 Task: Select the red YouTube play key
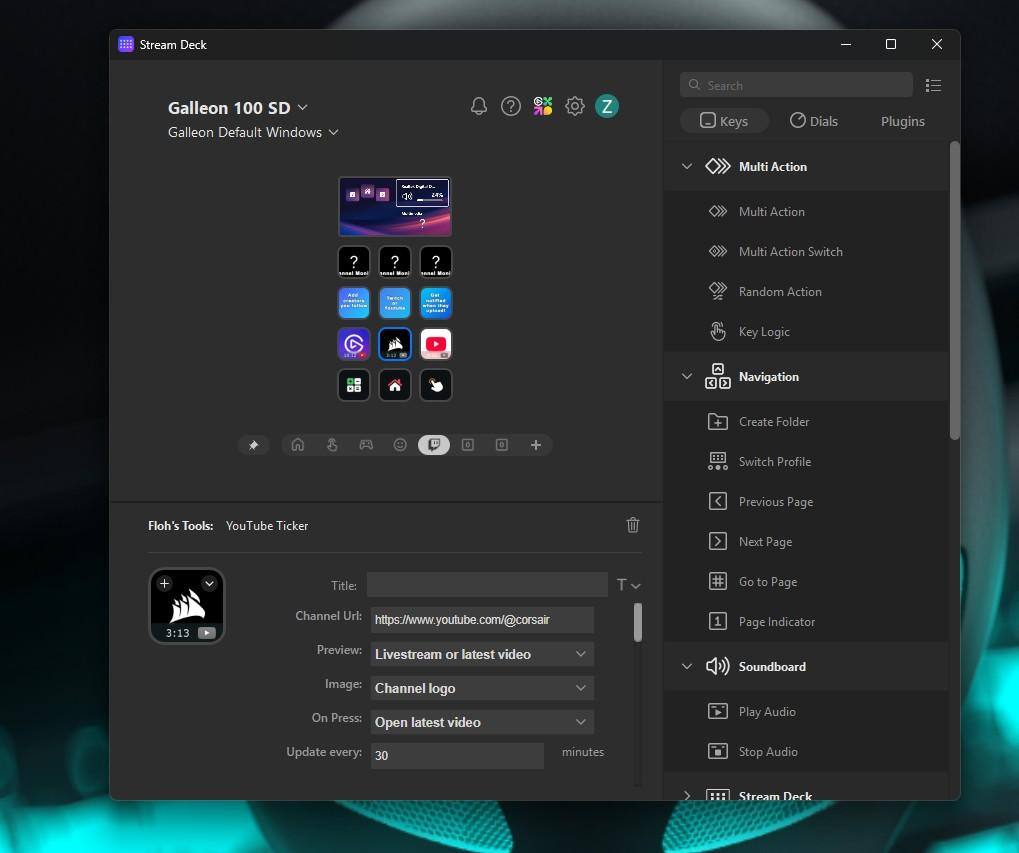[435, 344]
